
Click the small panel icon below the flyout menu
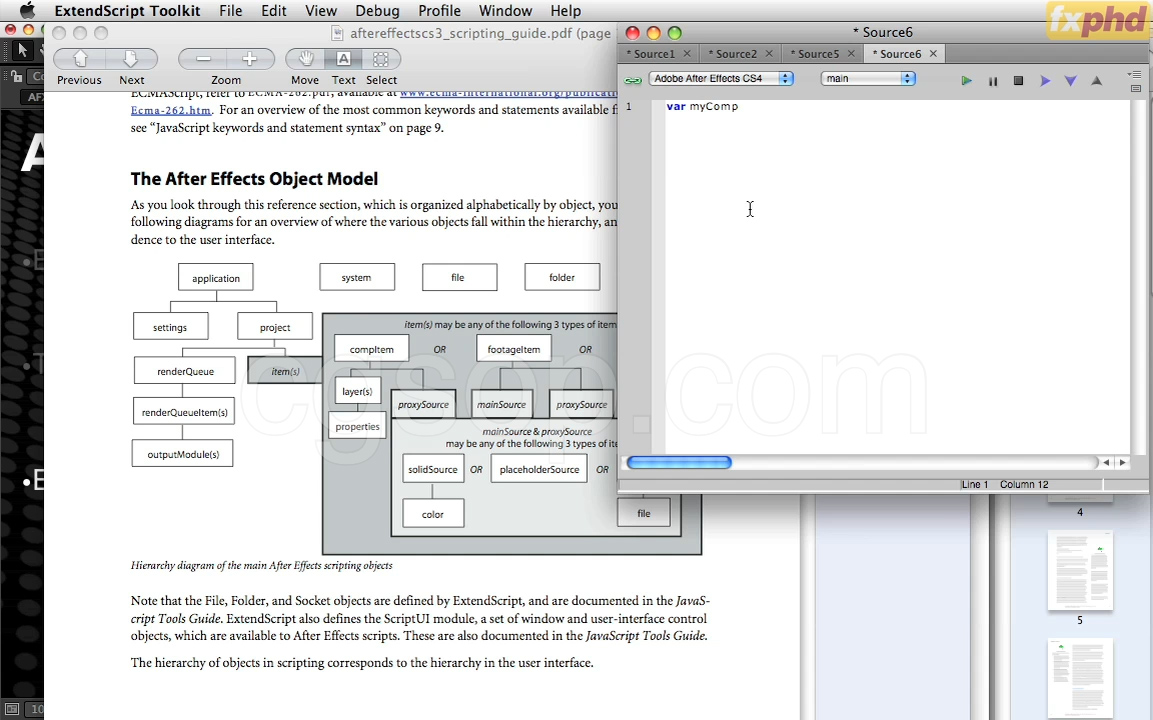[x=1135, y=89]
